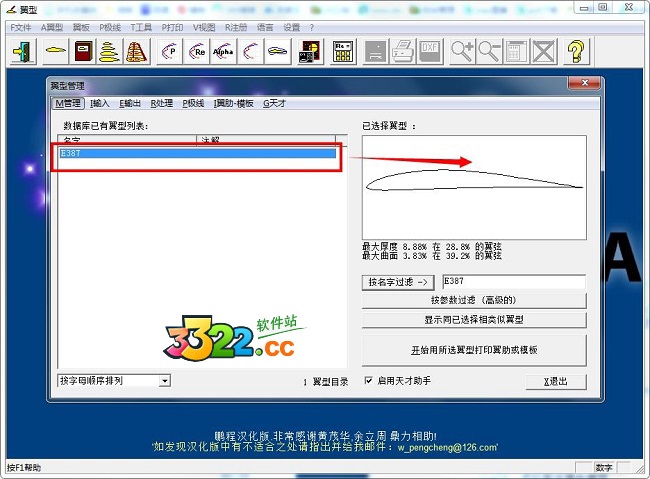Click the DXF export icon
The height and width of the screenshot is (479, 650).
click(x=429, y=51)
